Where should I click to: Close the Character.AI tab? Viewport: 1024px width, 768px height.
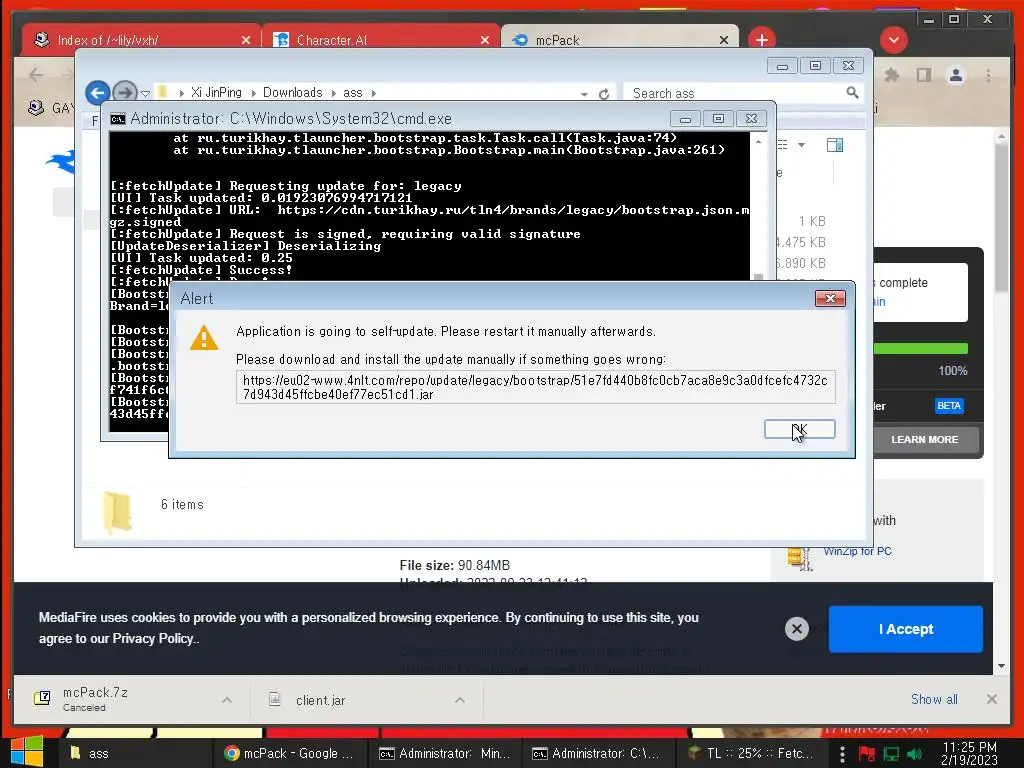point(485,40)
